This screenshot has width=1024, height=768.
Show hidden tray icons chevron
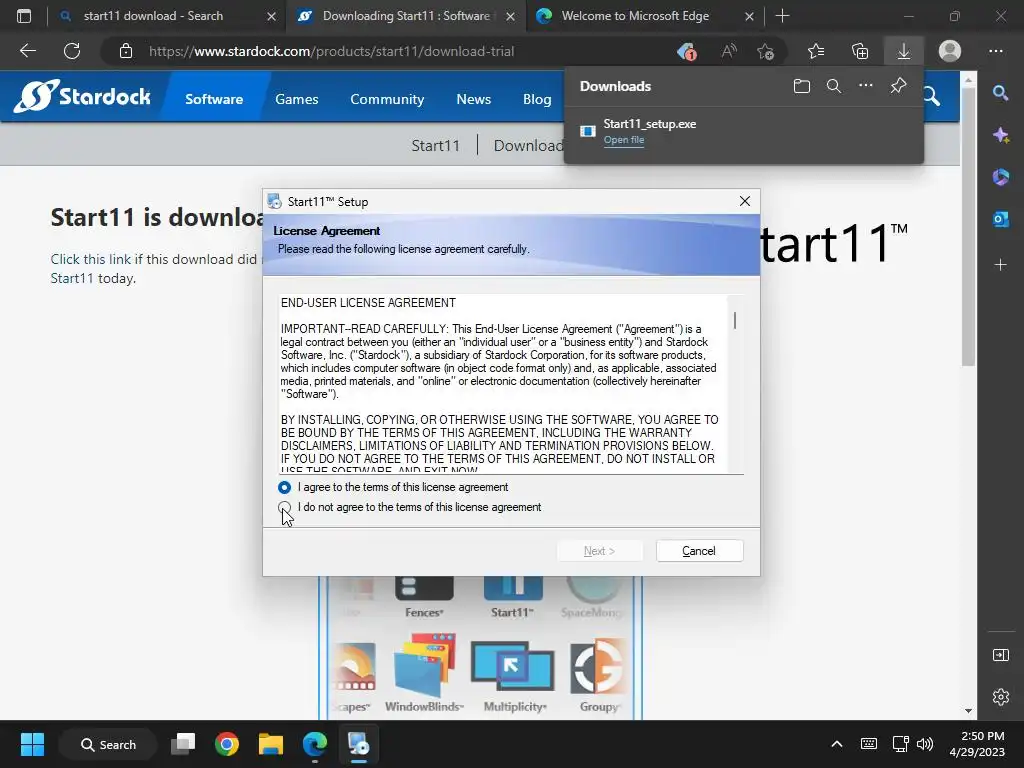pos(837,744)
